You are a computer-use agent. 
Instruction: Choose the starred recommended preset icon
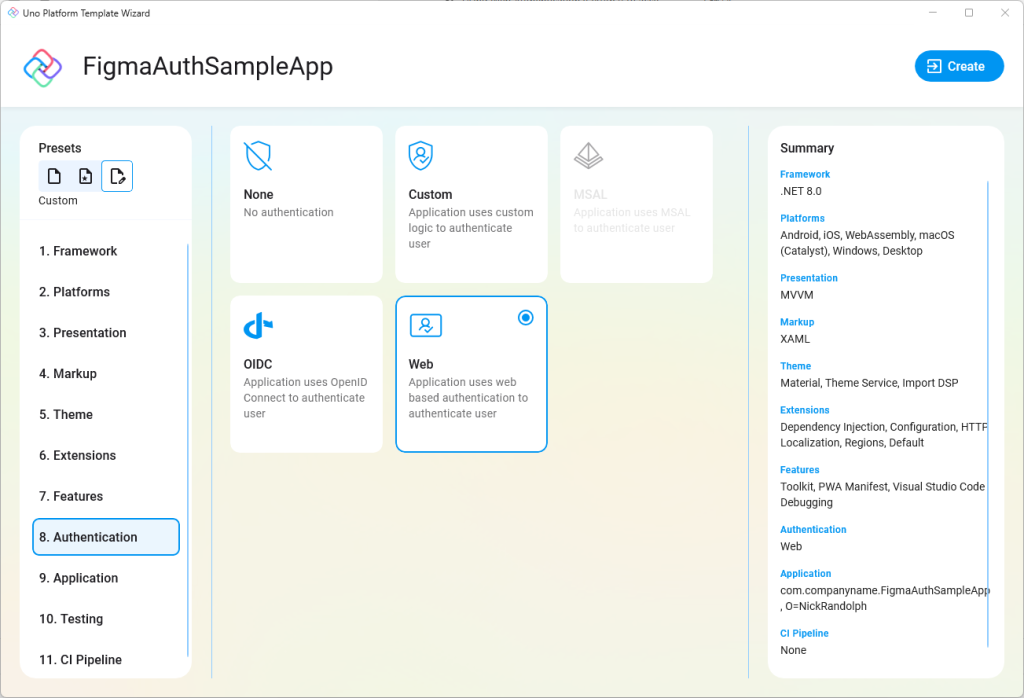coord(85,175)
